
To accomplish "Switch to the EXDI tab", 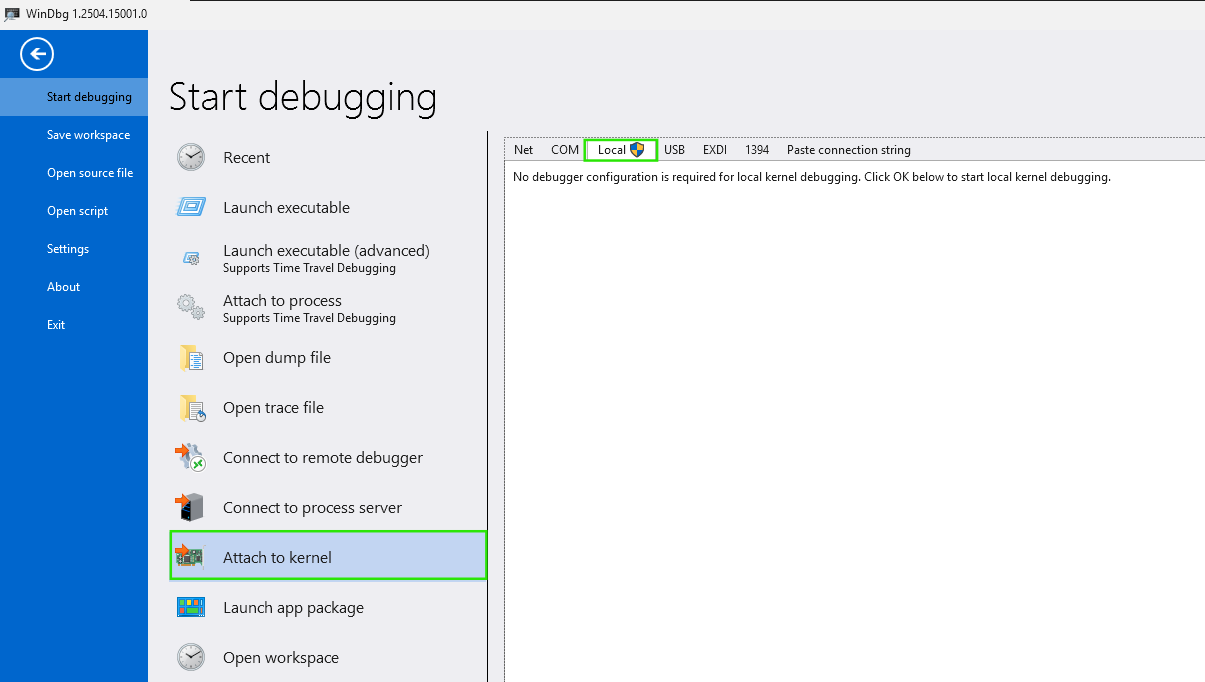I will (x=715, y=150).
